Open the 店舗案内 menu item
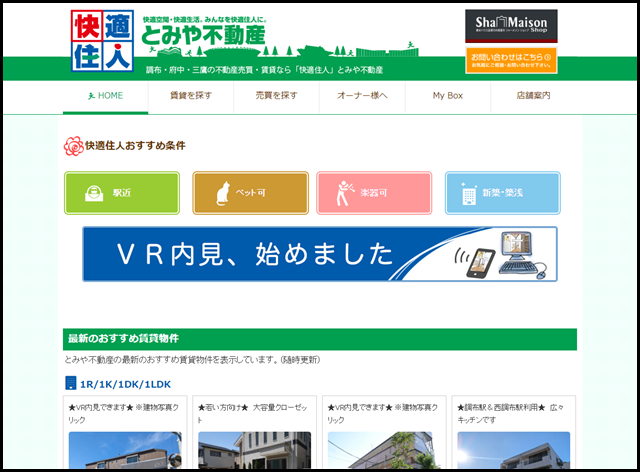Viewport: 640px width, 472px height. pos(533,96)
